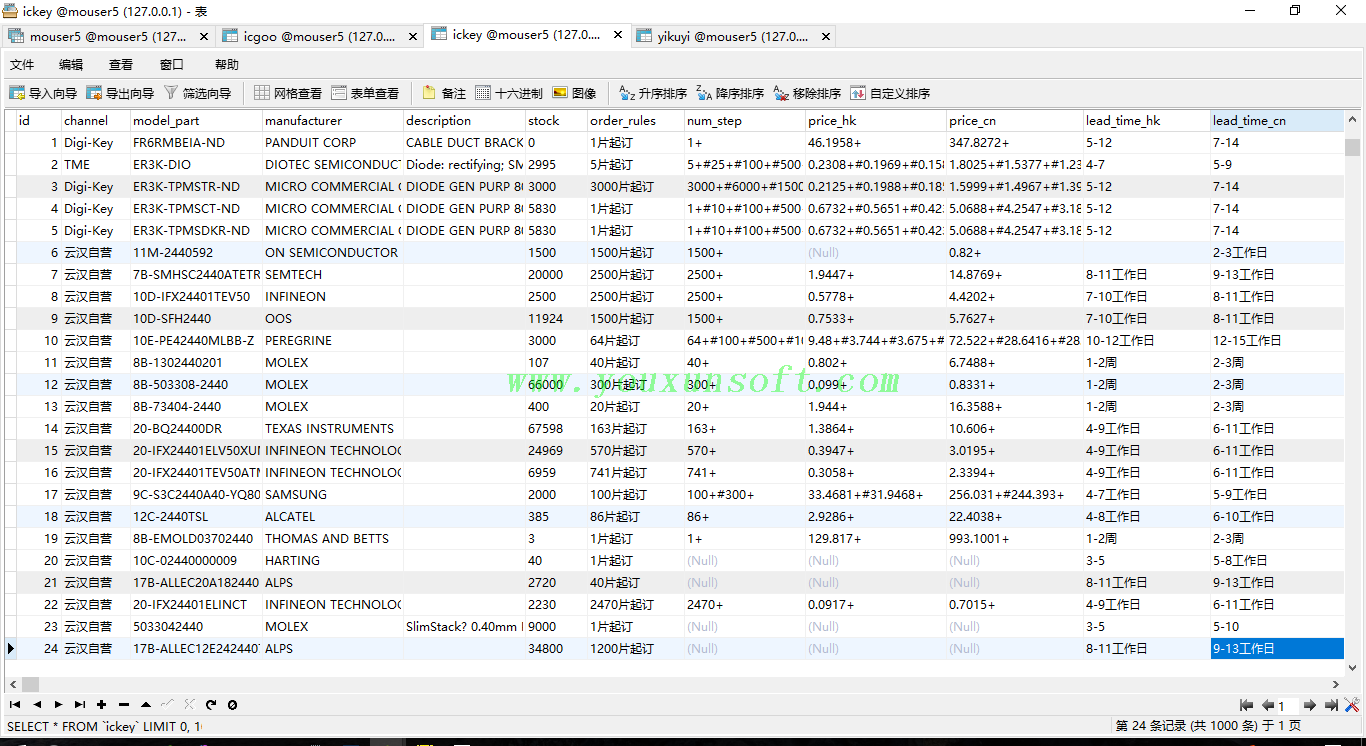The height and width of the screenshot is (746, 1366).
Task: Open the 查看 menu
Action: coord(121,64)
